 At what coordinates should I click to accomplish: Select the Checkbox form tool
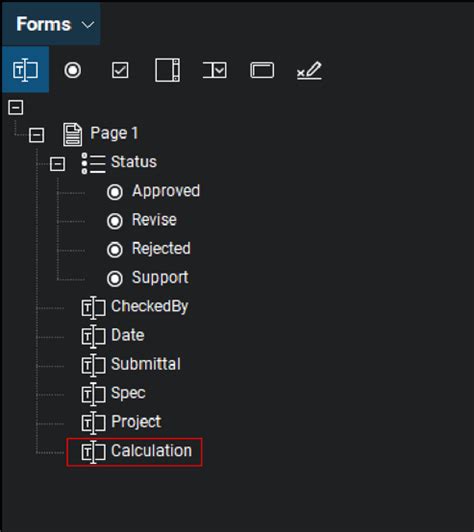tap(120, 70)
